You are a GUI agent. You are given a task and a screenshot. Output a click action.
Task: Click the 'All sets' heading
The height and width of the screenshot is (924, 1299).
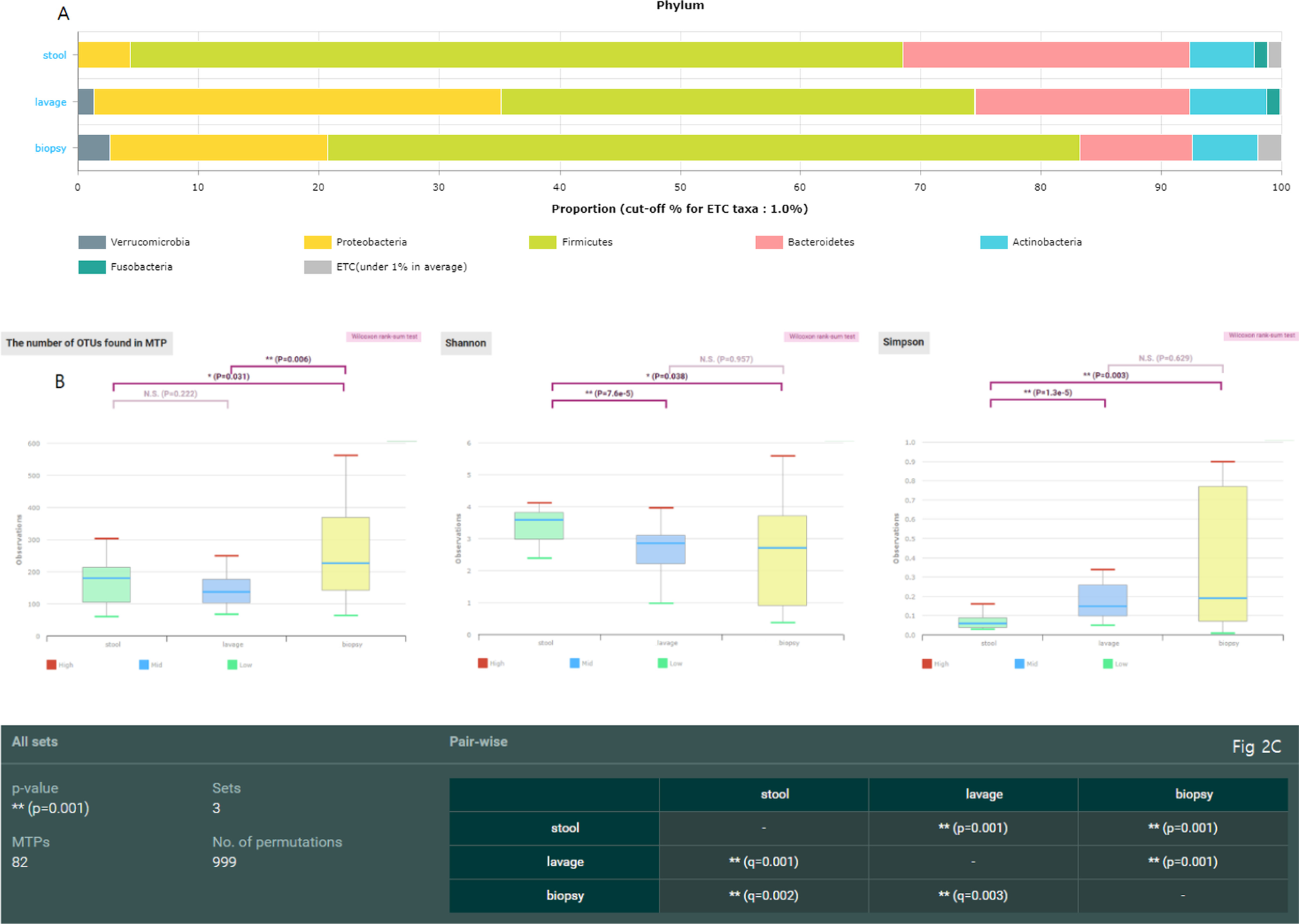pos(34,742)
